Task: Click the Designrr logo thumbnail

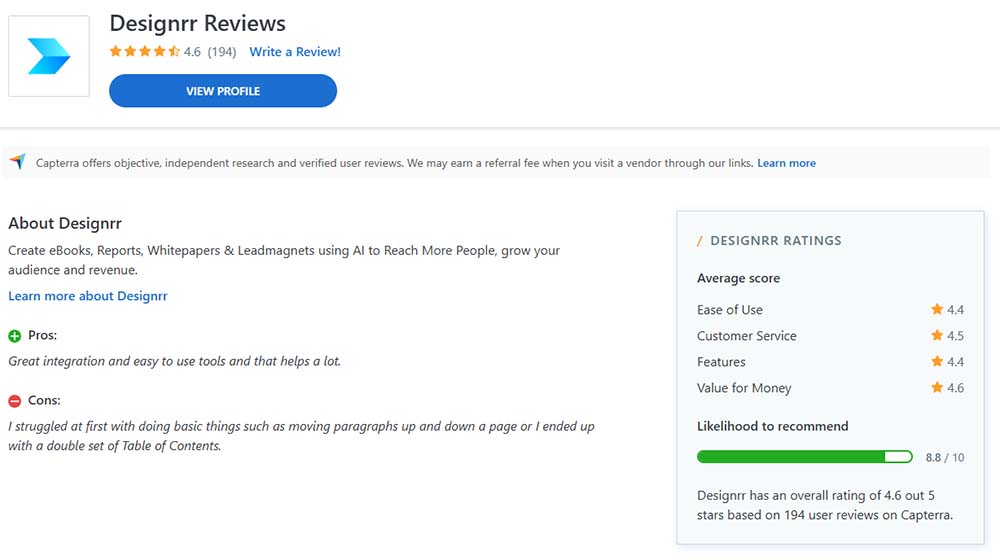Action: pos(49,56)
